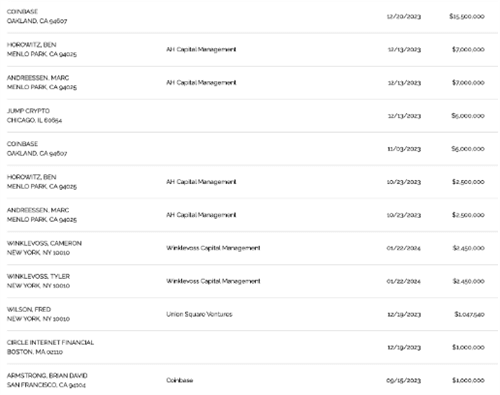Select ANDREESSEN, MARC dated 12/13/2023
The height and width of the screenshot is (395, 500).
(38, 78)
